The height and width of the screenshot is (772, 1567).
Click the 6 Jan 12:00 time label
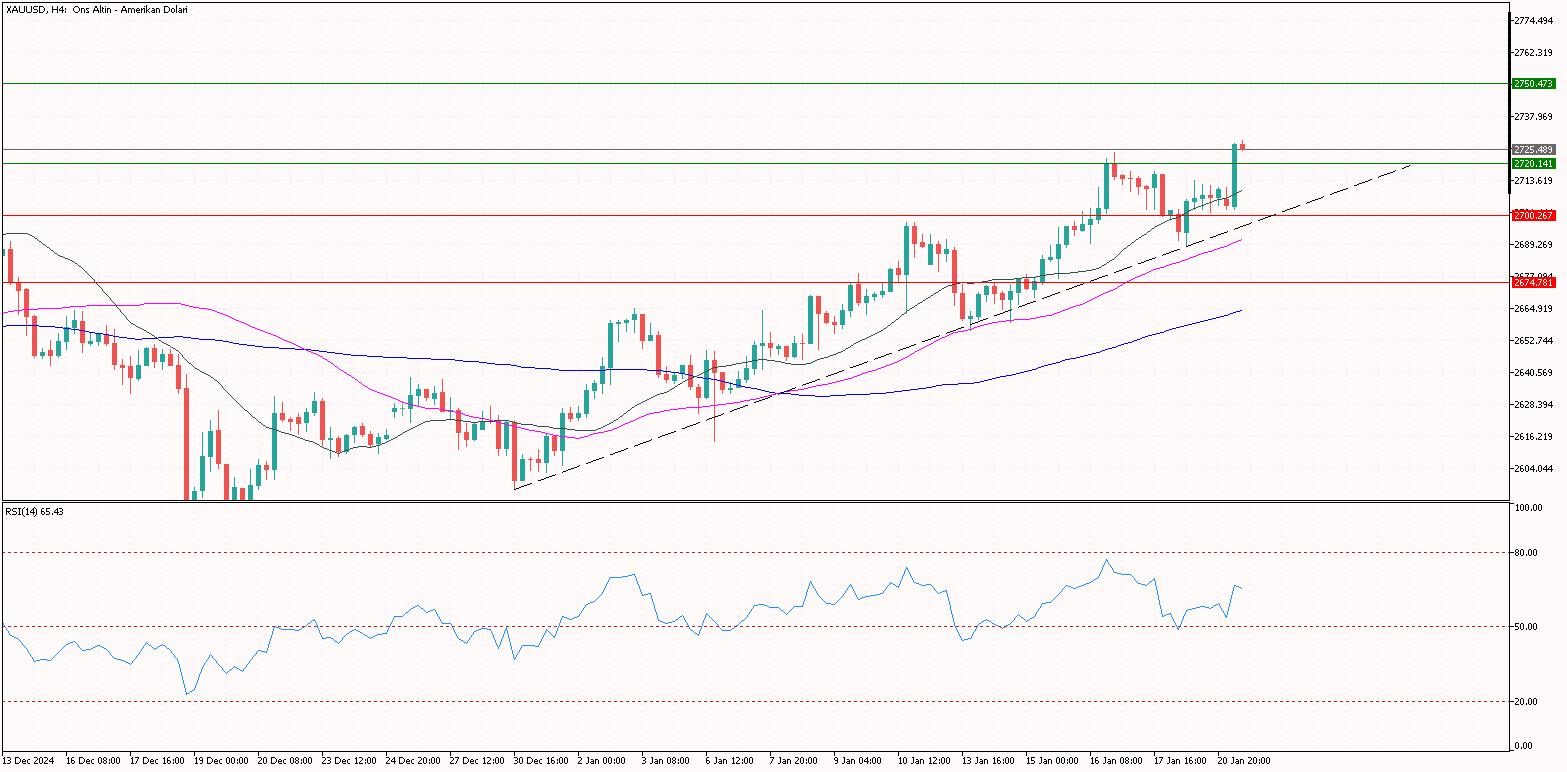click(732, 761)
